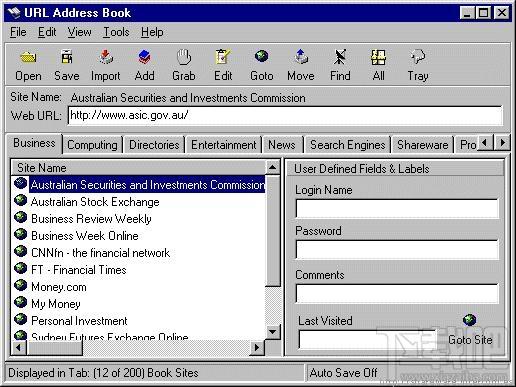The image size is (516, 387).
Task: Click the Last Visited field
Action: click(x=367, y=339)
